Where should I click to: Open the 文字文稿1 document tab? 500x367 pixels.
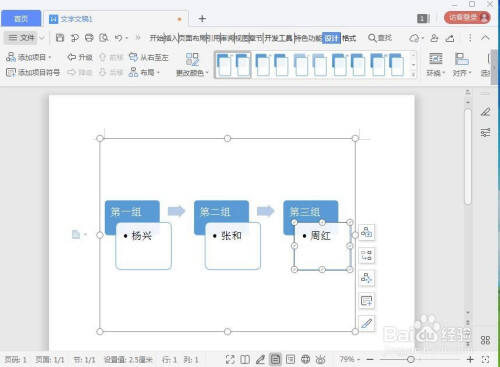(x=115, y=19)
